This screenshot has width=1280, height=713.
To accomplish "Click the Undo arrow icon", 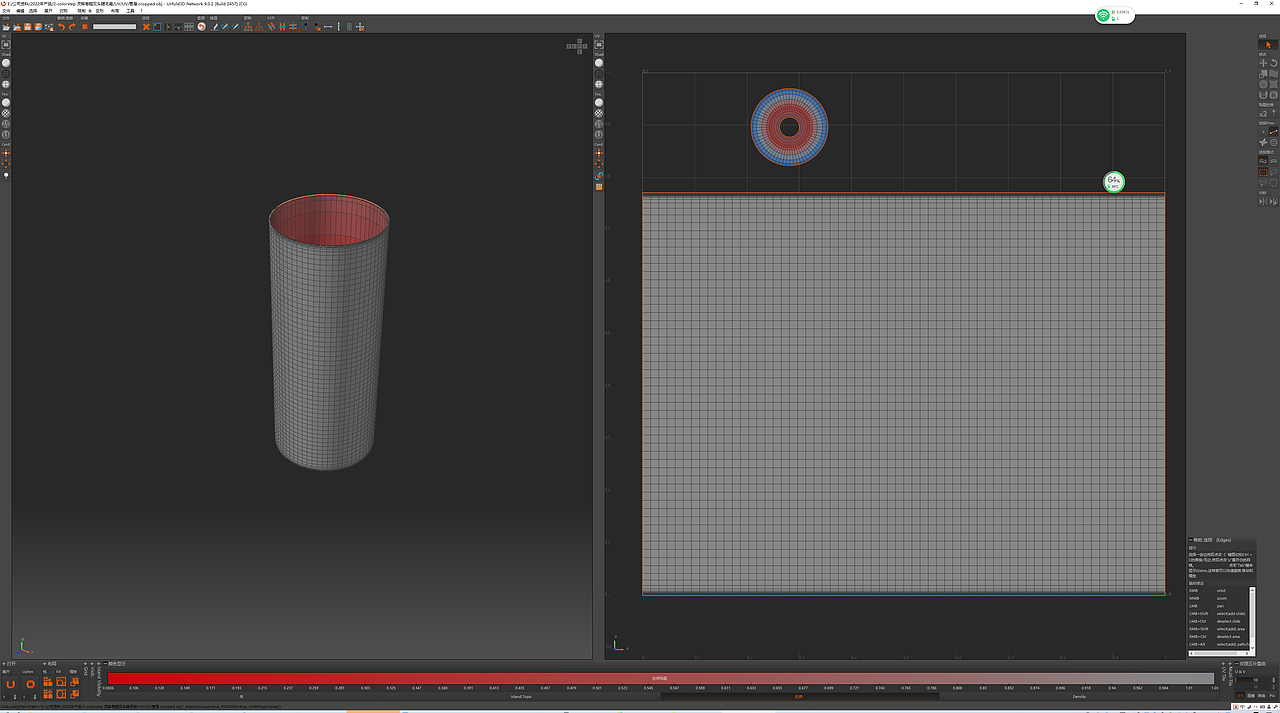I will 61,27.
